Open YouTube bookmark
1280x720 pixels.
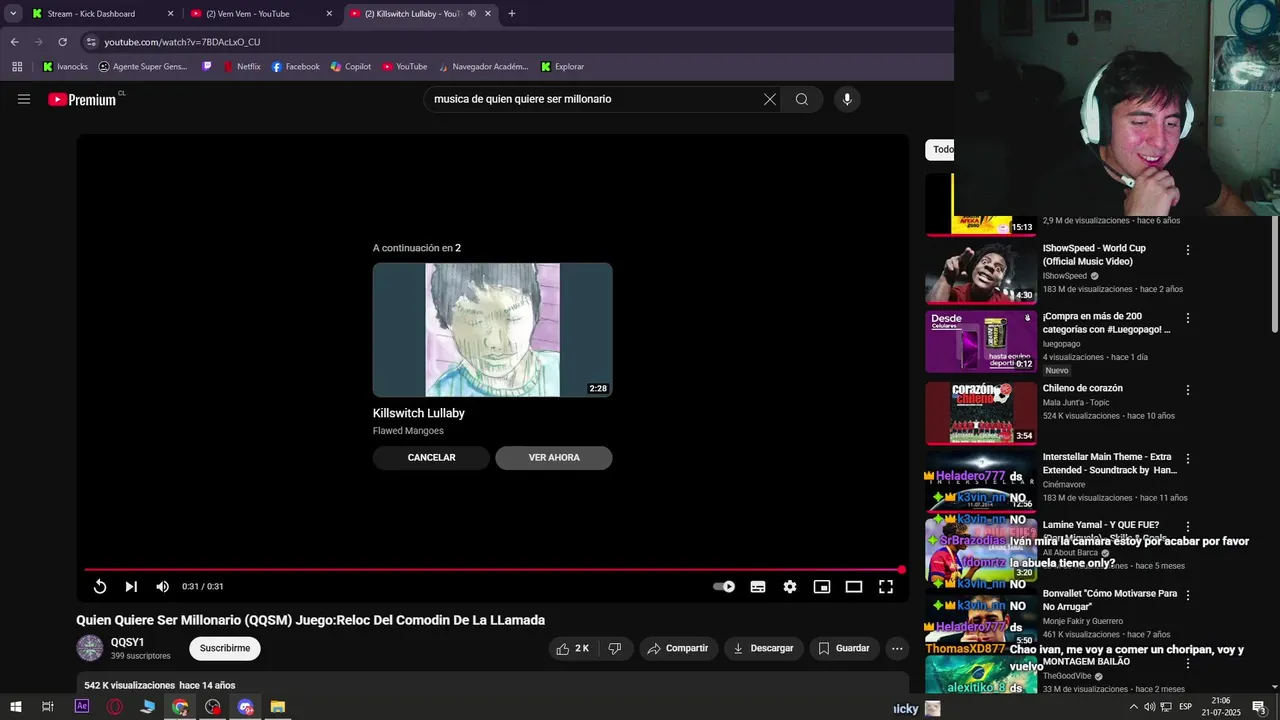click(x=404, y=67)
